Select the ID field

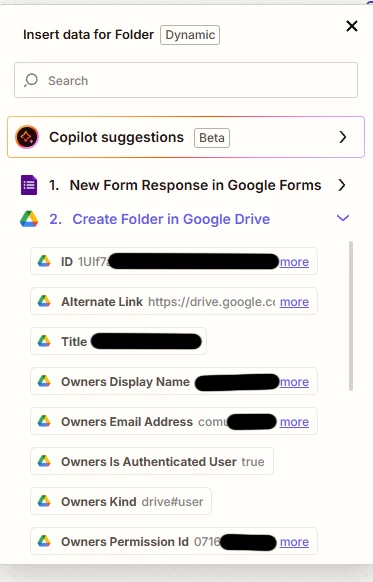tap(174, 261)
